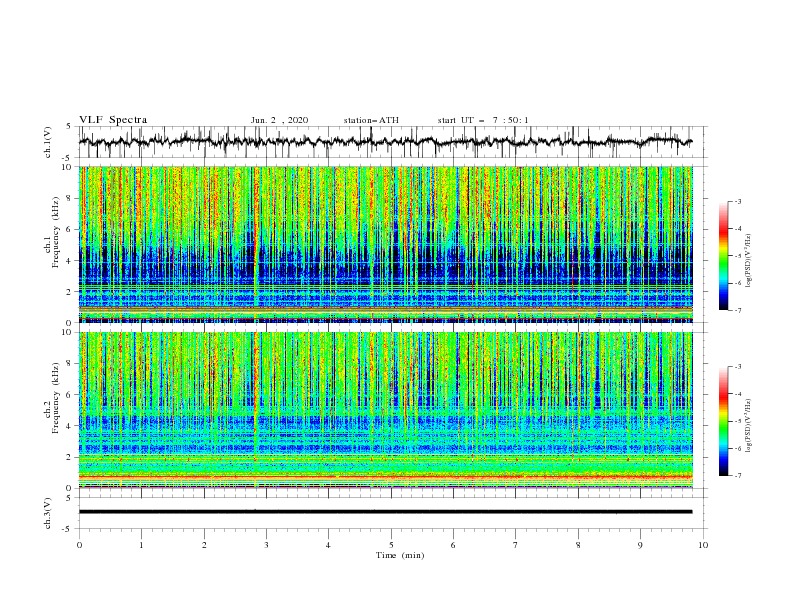Click the time axis tick label "3"

tap(266, 545)
